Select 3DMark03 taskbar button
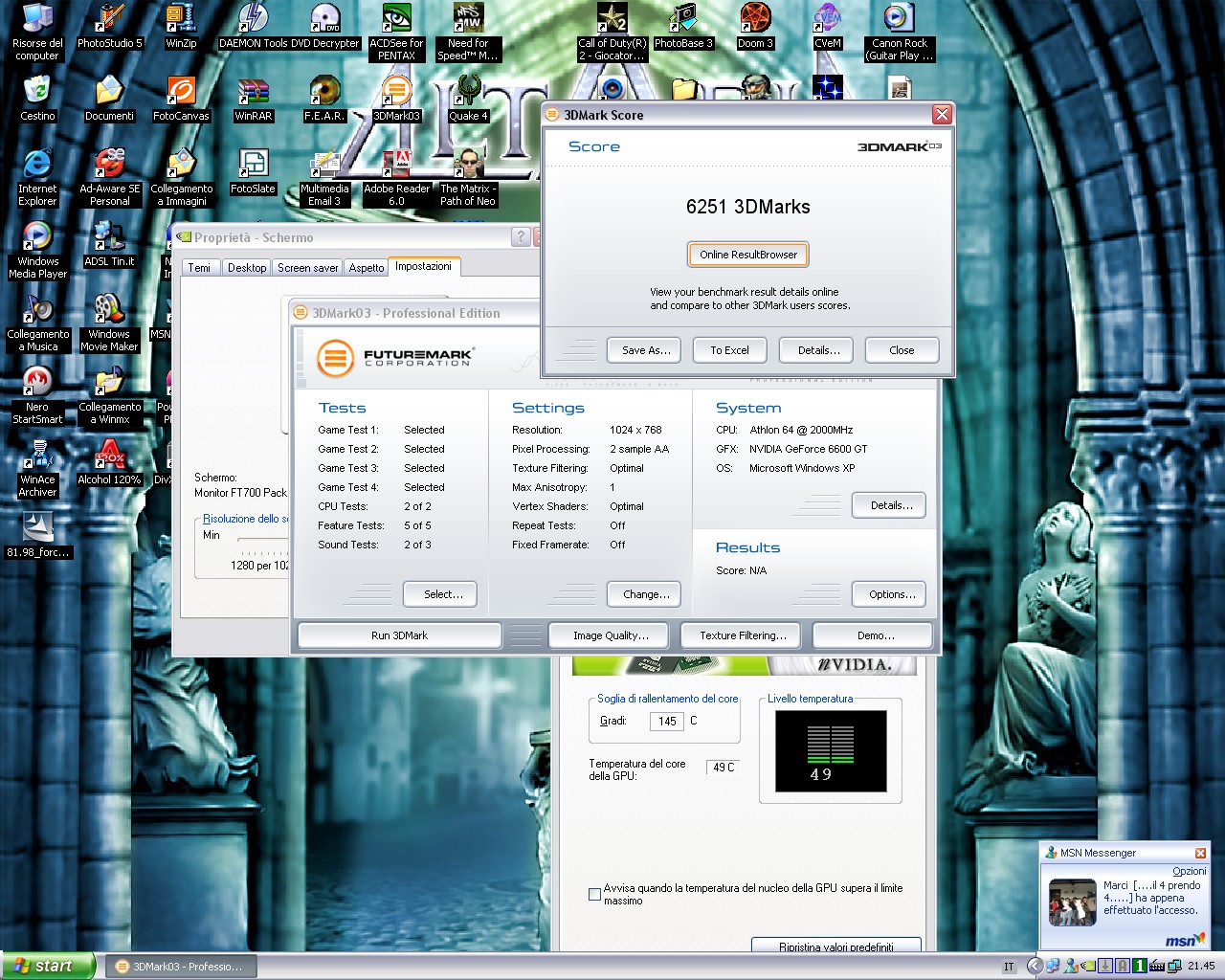This screenshot has width=1225, height=980. point(180,967)
